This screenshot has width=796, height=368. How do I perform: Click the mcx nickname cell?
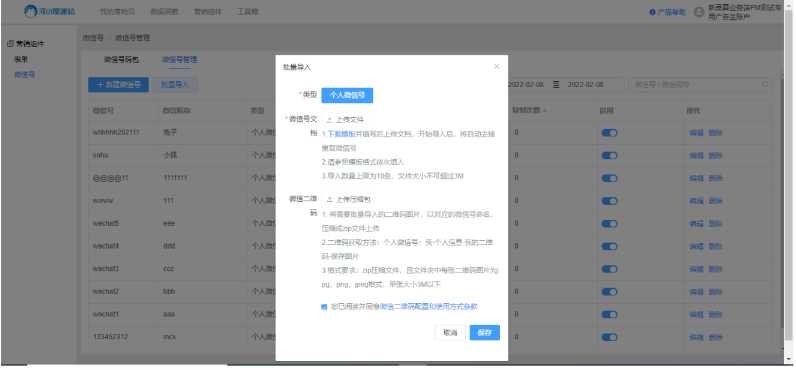pos(169,337)
